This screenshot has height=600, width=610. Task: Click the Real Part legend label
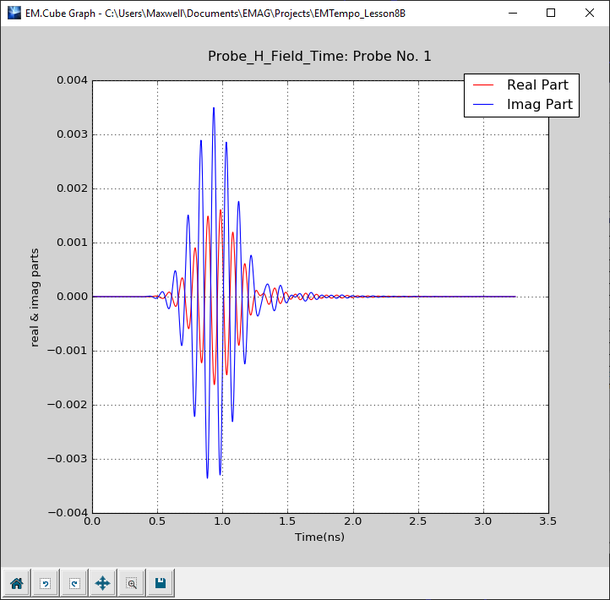[537, 85]
